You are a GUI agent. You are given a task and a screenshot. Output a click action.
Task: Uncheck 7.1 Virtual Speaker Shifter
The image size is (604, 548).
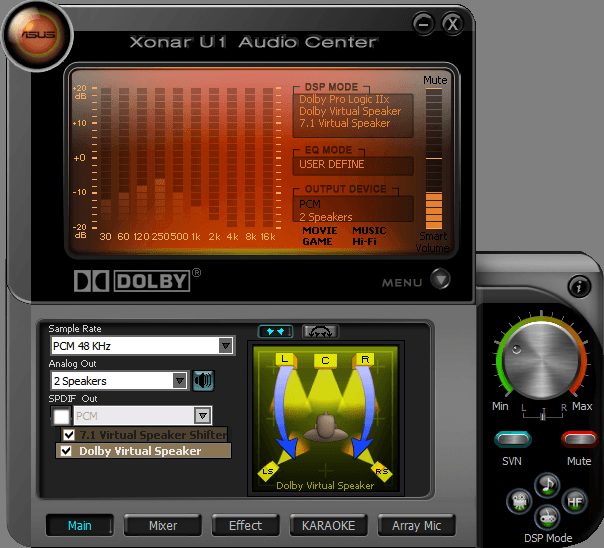pos(69,435)
